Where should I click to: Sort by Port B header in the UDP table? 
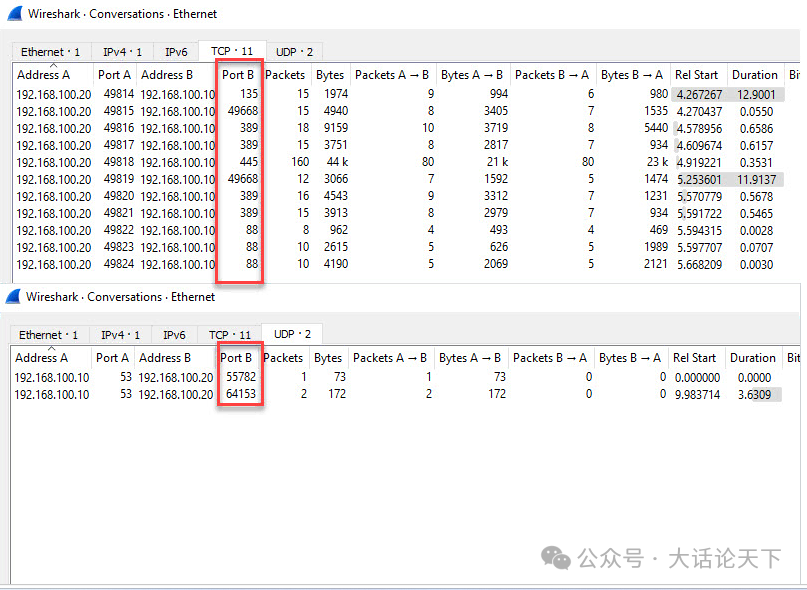coord(236,358)
